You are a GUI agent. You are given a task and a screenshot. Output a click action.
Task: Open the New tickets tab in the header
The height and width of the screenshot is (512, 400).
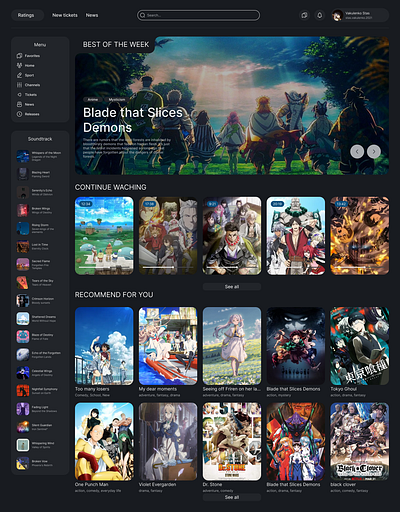(x=65, y=15)
